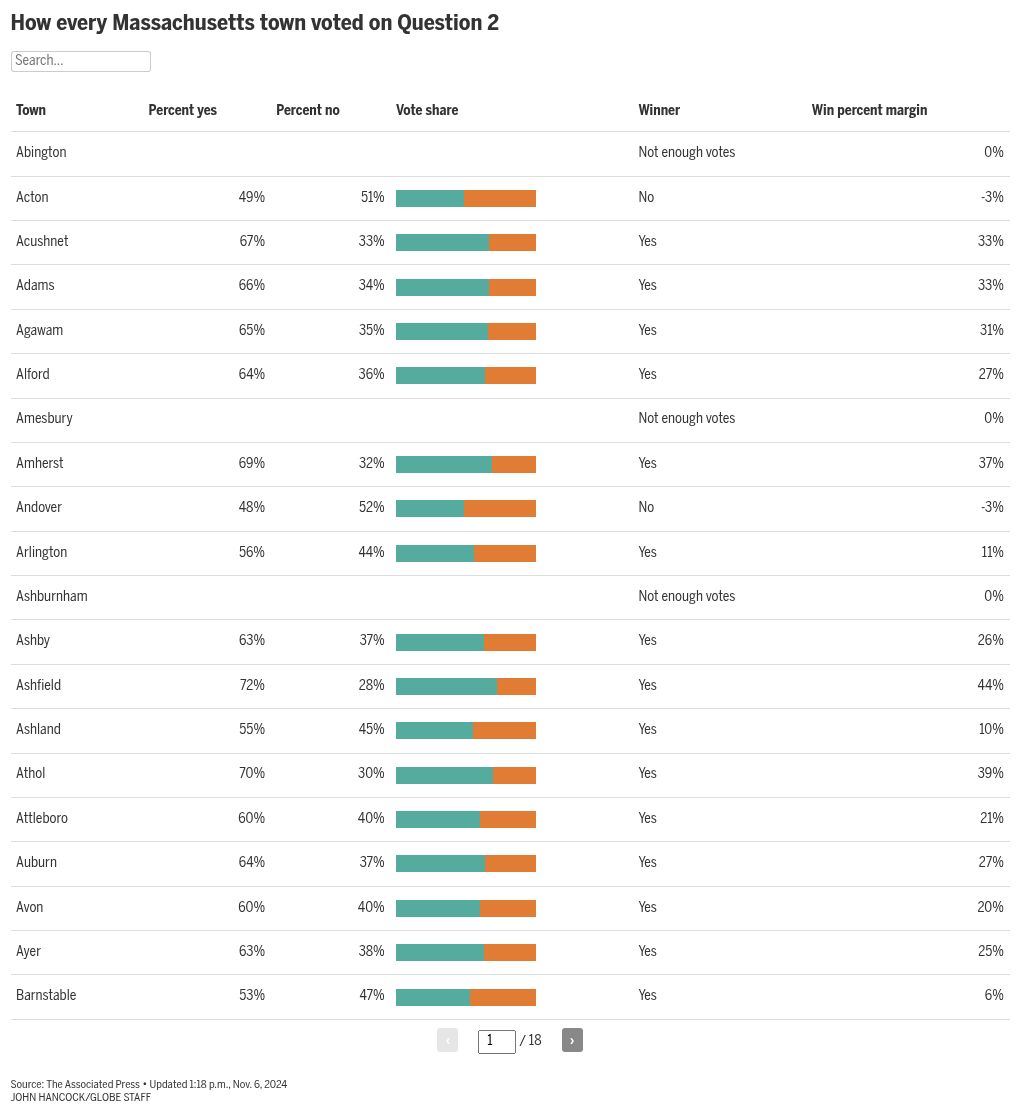The height and width of the screenshot is (1114, 1020).
Task: Click the Ashfield vote share bar
Action: pos(466,686)
